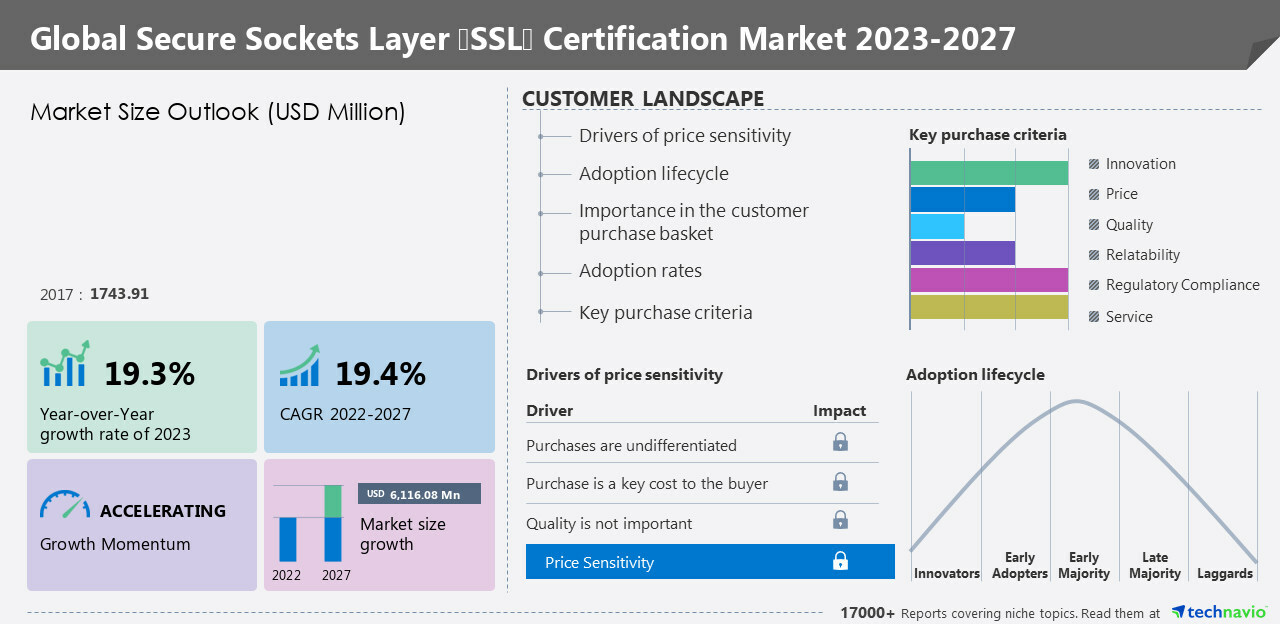The width and height of the screenshot is (1280, 624).
Task: Click the 2027 market size bar
Action: coord(333,524)
